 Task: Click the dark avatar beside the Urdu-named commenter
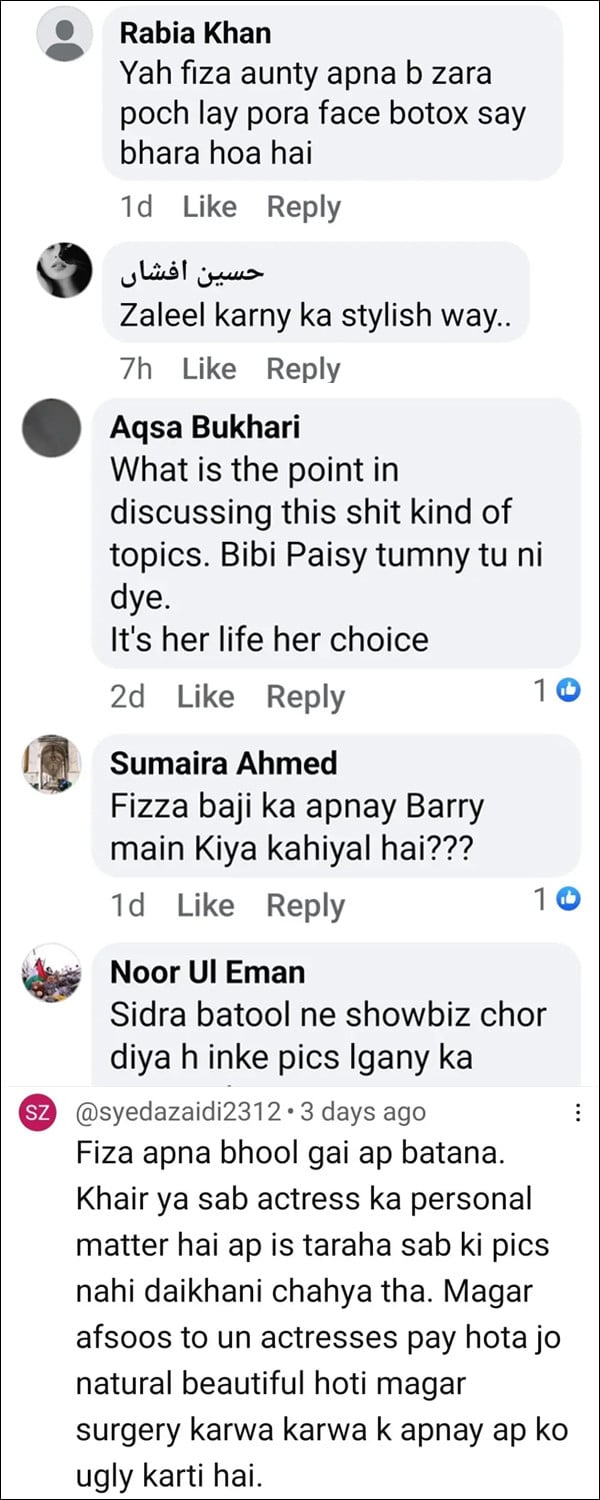click(x=65, y=270)
